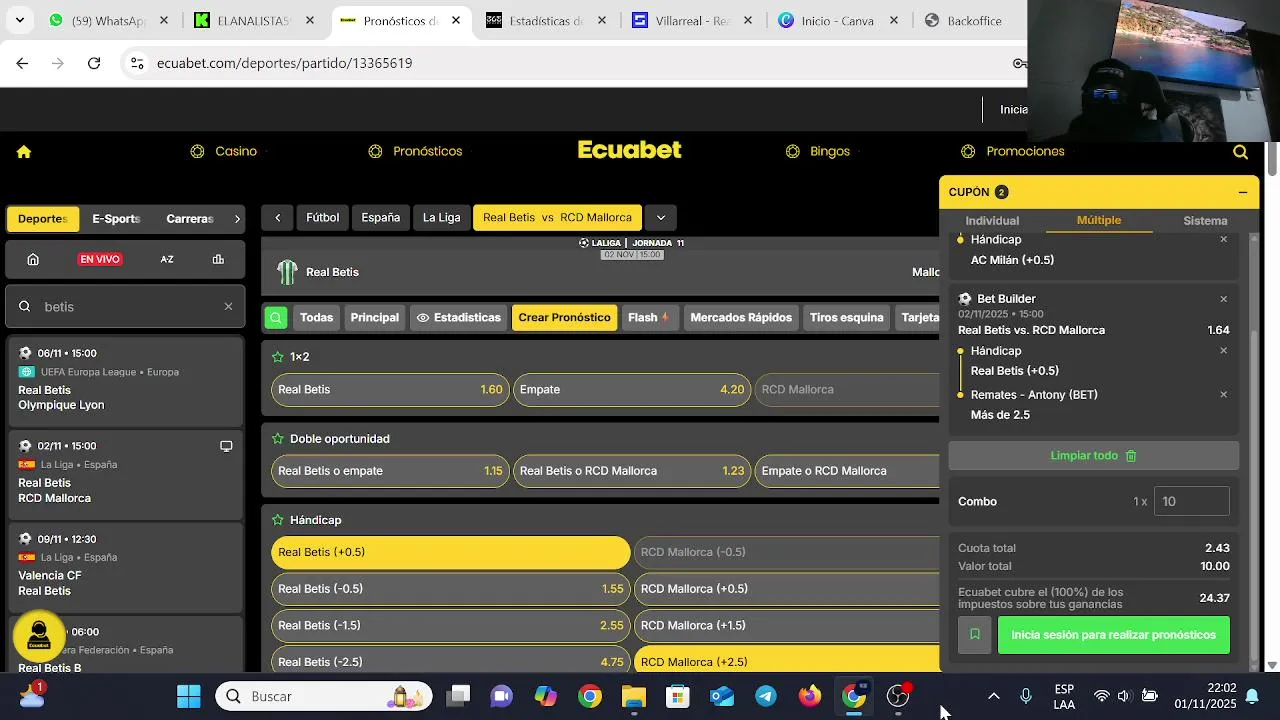This screenshot has height=720, width=1280.
Task: Open Valencia CF vs Real Betis match
Action: click(x=125, y=566)
